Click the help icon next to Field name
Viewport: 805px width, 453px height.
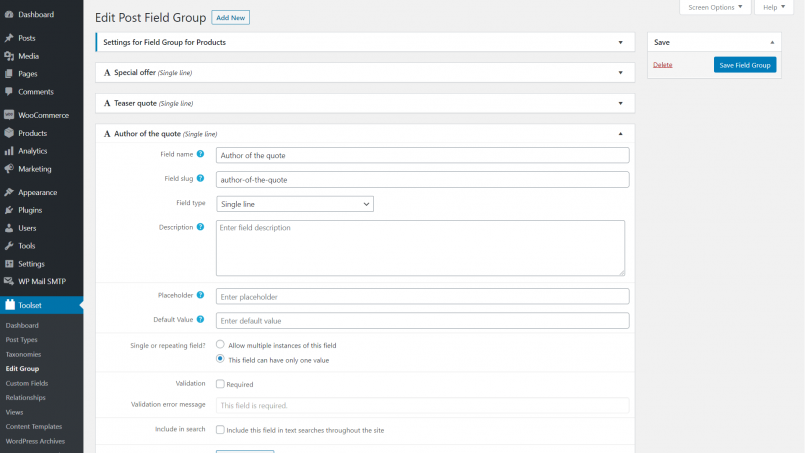pos(200,154)
